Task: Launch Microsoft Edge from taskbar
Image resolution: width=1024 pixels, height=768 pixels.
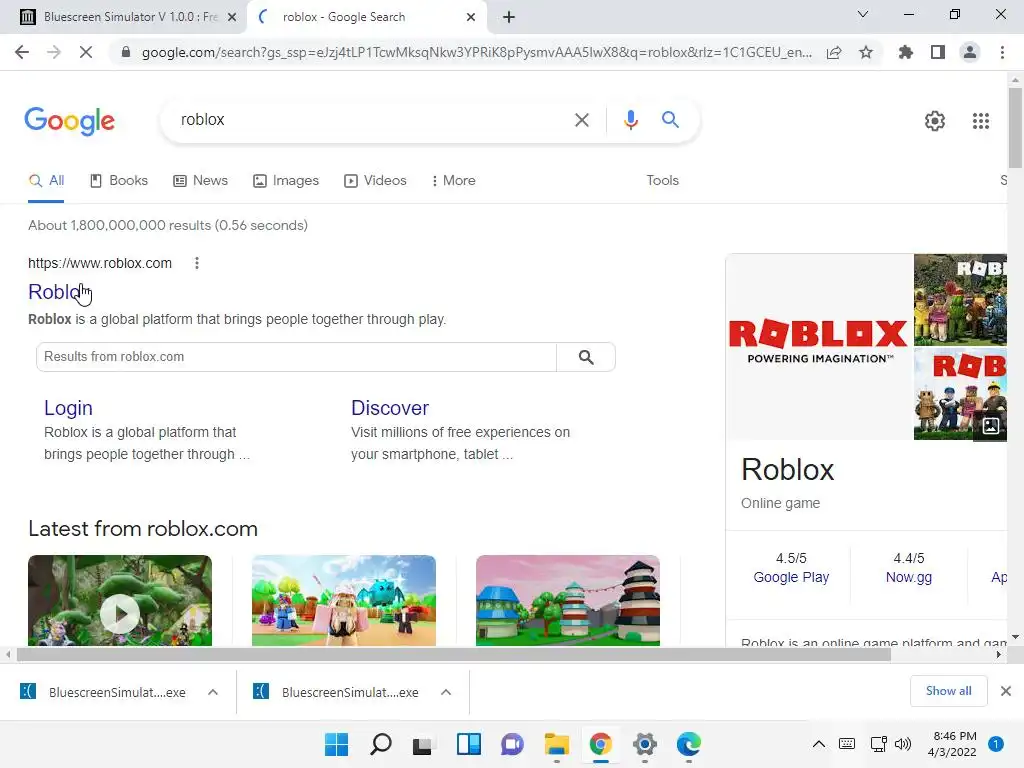Action: pyautogui.click(x=688, y=744)
